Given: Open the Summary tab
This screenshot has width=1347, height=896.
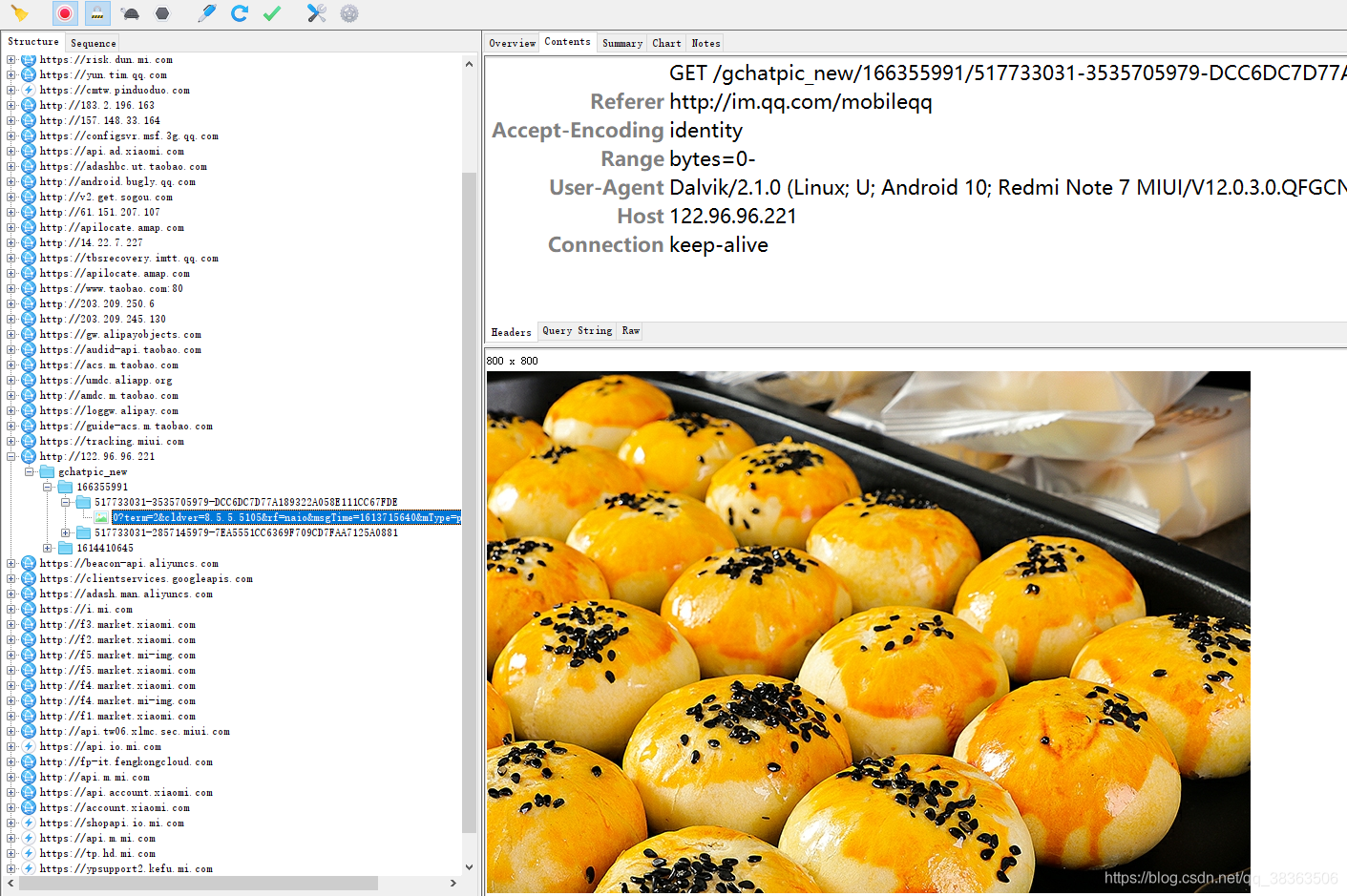Looking at the screenshot, I should pyautogui.click(x=622, y=43).
